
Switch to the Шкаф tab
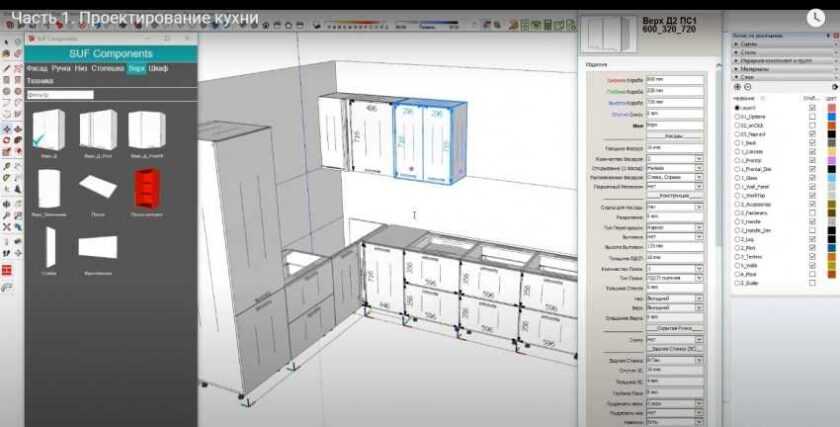(159, 68)
